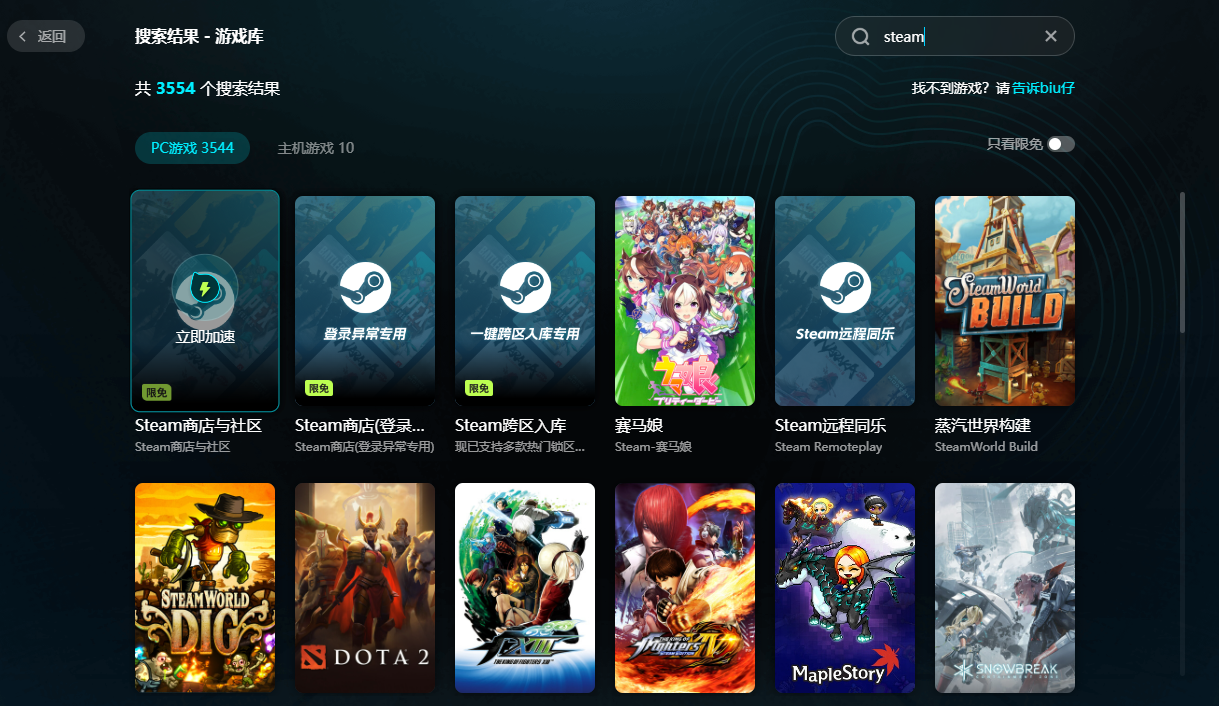Click the steam search input field

tap(954, 36)
